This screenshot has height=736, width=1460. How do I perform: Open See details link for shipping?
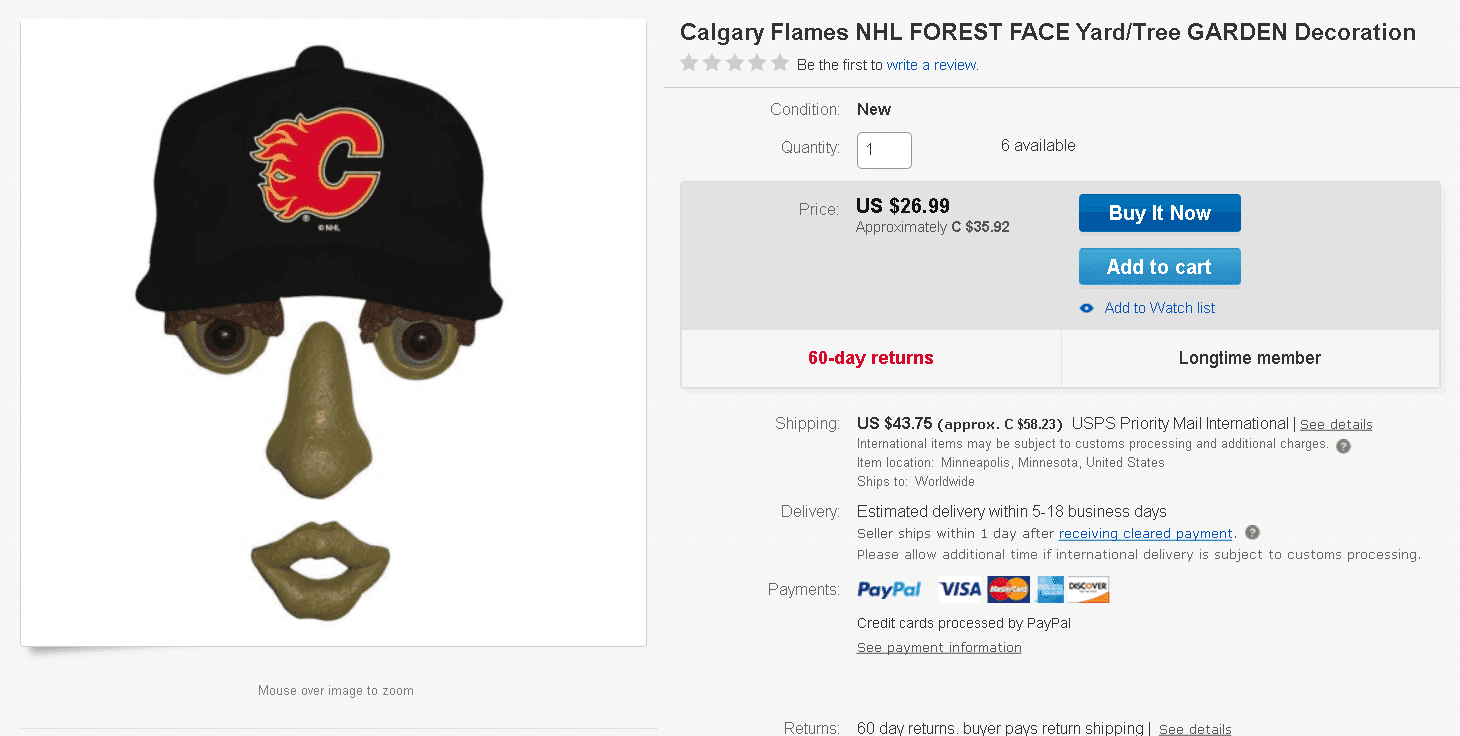point(1335,425)
